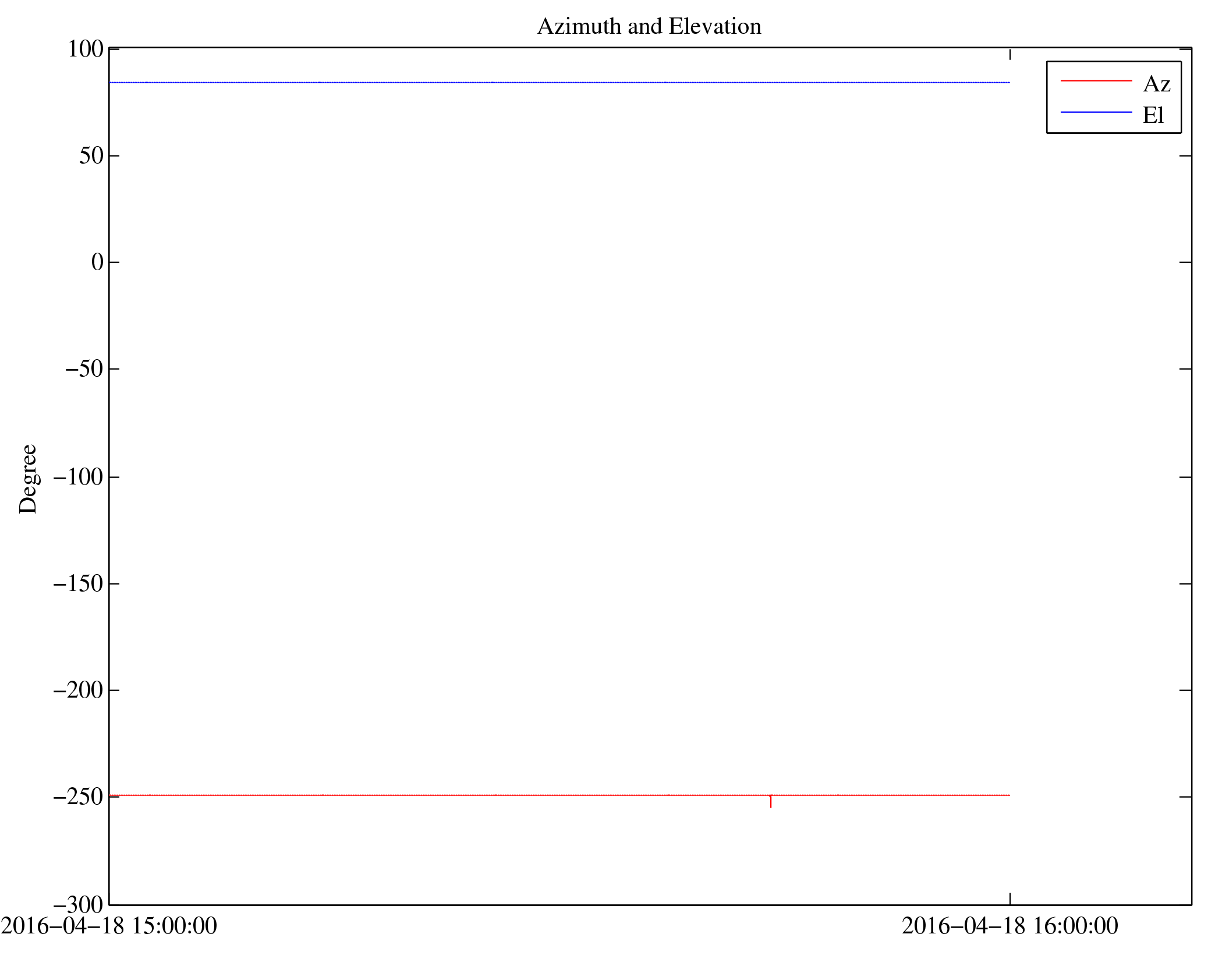Image resolution: width=1208 pixels, height=980 pixels.
Task: Click the 100 y-axis tick label
Action: click(85, 49)
